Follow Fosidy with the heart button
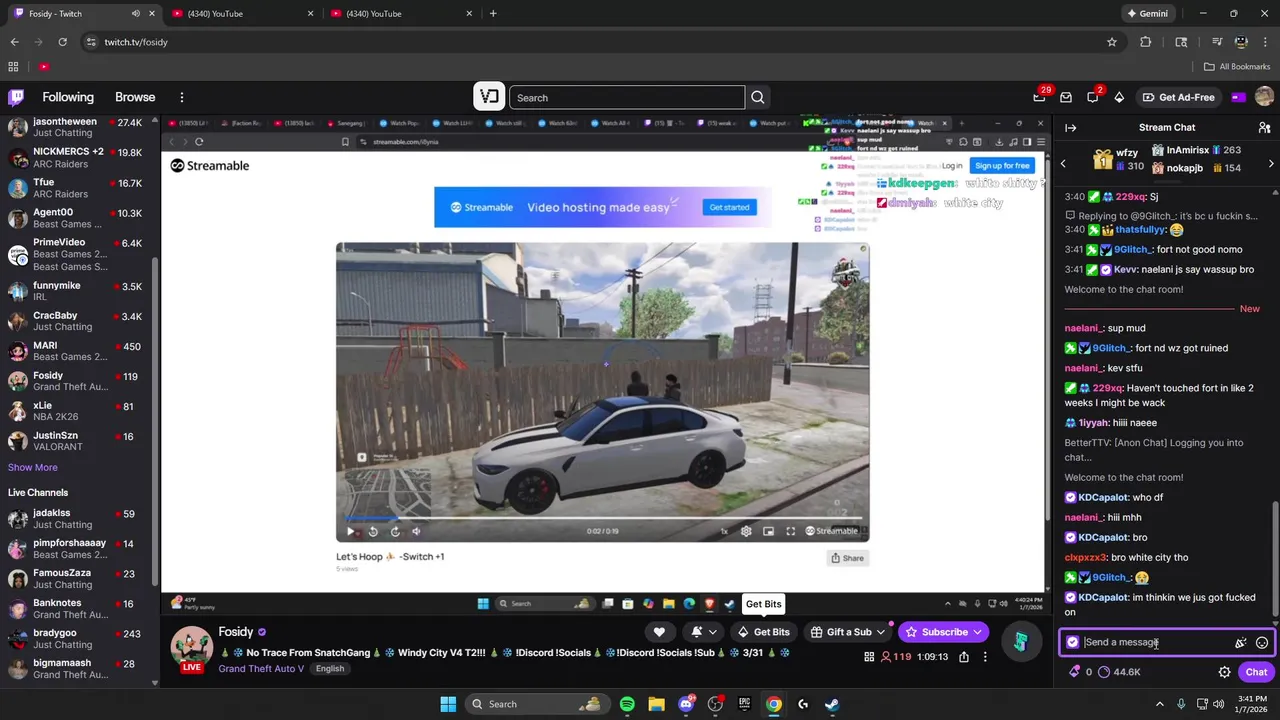Image resolution: width=1280 pixels, height=720 pixels. click(659, 632)
